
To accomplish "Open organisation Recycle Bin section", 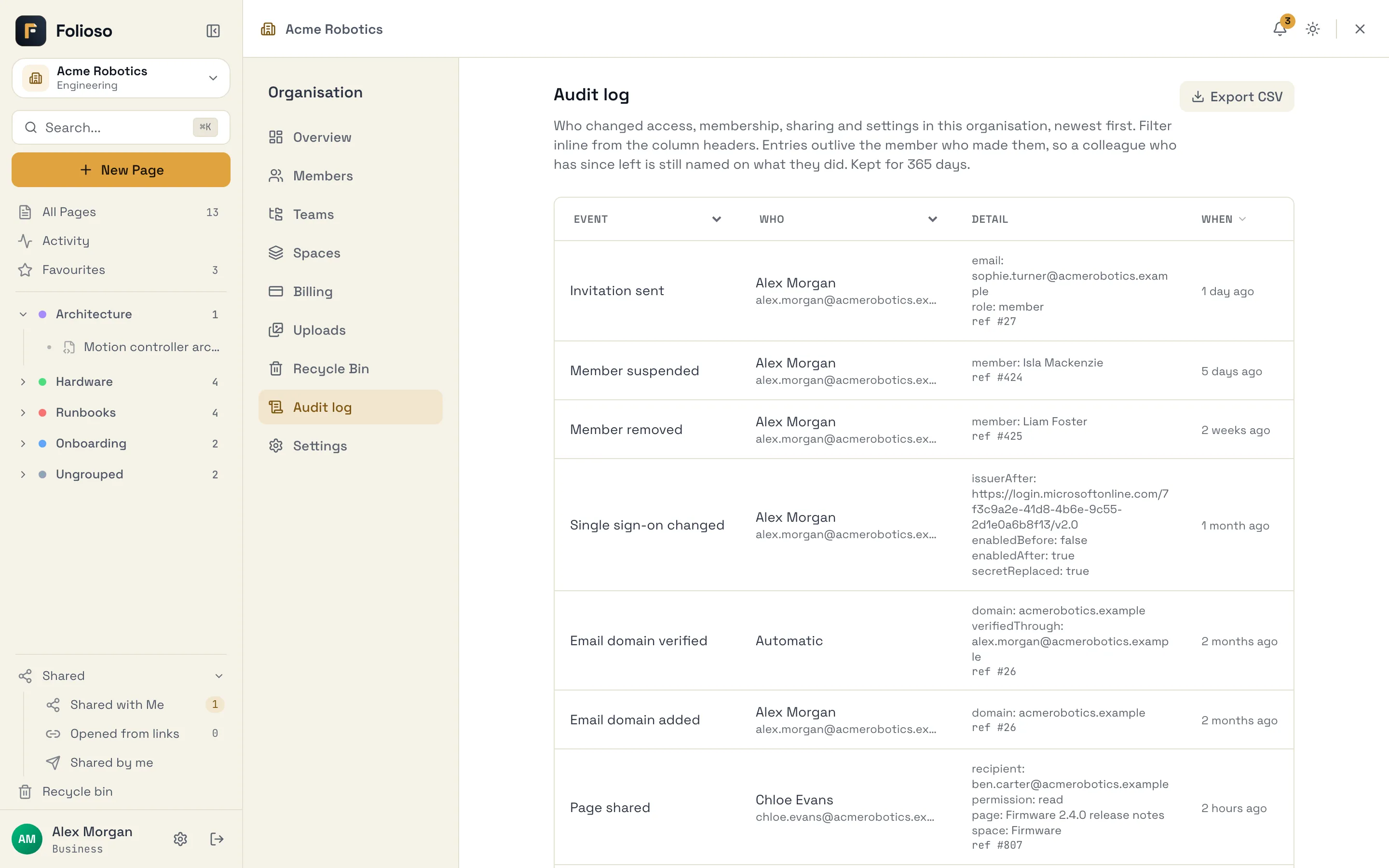I will (350, 368).
